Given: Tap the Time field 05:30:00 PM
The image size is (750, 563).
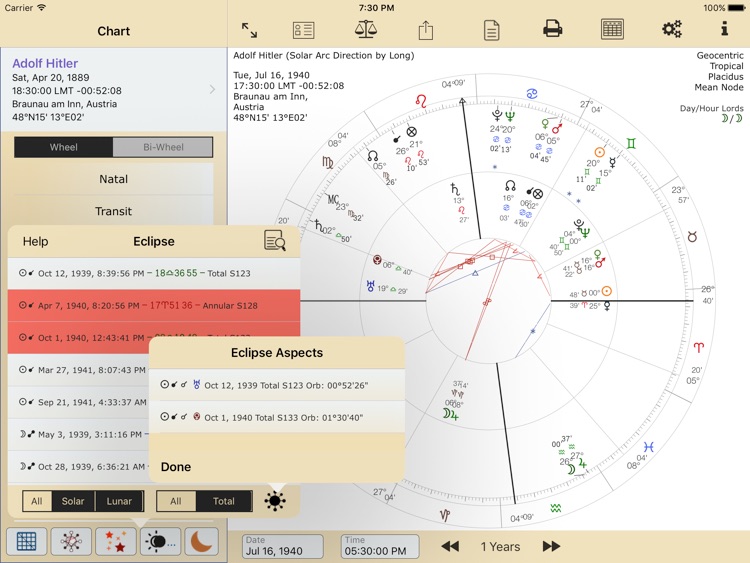Looking at the screenshot, I should point(380,546).
